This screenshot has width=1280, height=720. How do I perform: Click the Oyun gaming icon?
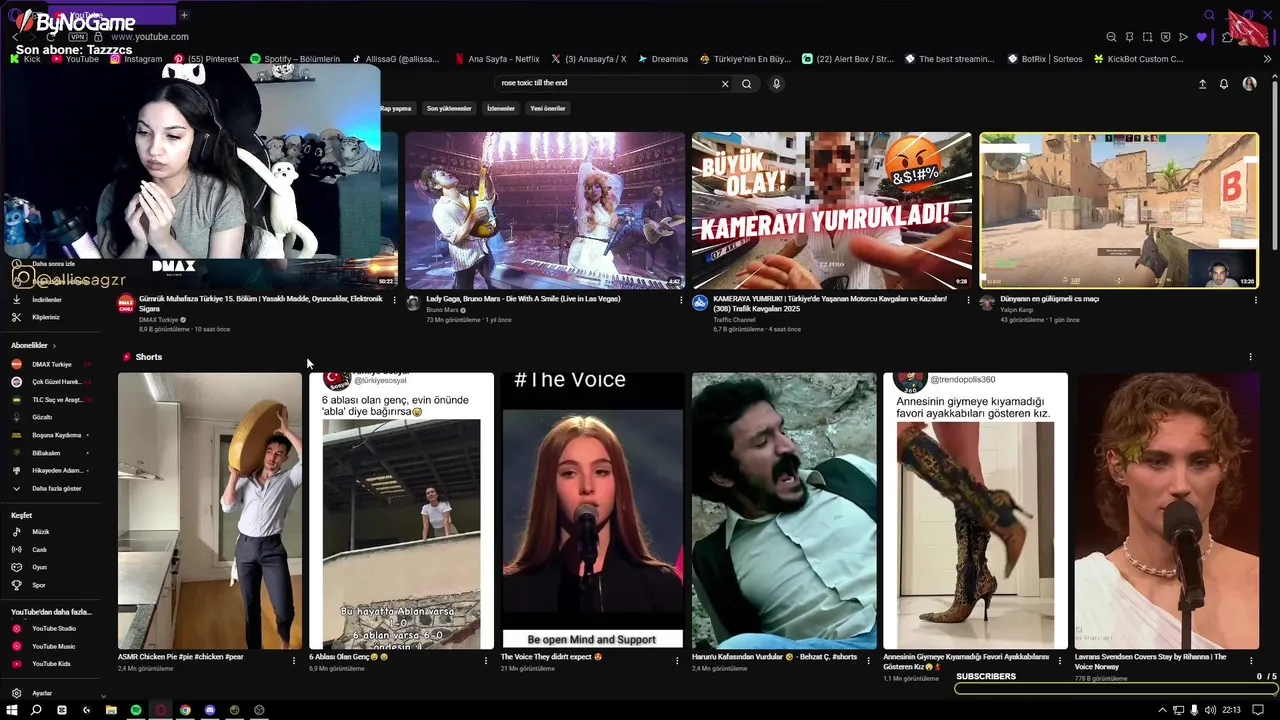[x=16, y=567]
